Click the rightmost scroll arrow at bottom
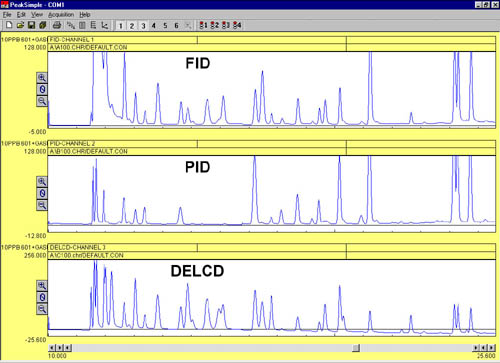 click(492, 348)
